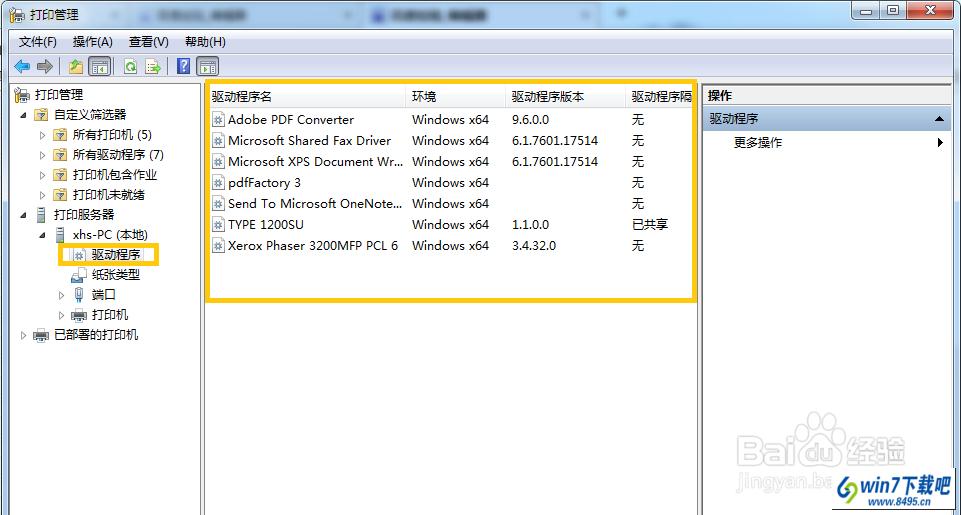The height and width of the screenshot is (515, 961).
Task: Sort by the 环境 column header
Action: [456, 97]
